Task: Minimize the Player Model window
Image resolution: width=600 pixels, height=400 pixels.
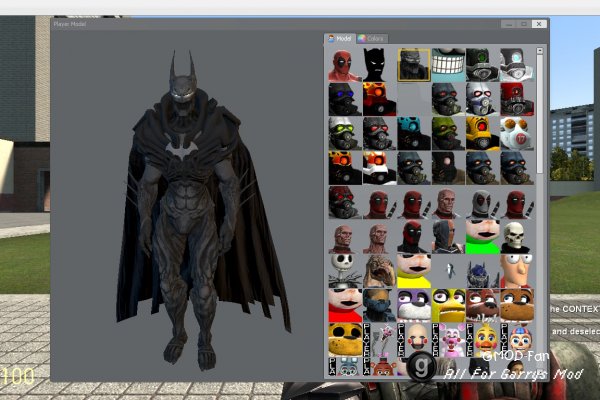Action: (509, 24)
